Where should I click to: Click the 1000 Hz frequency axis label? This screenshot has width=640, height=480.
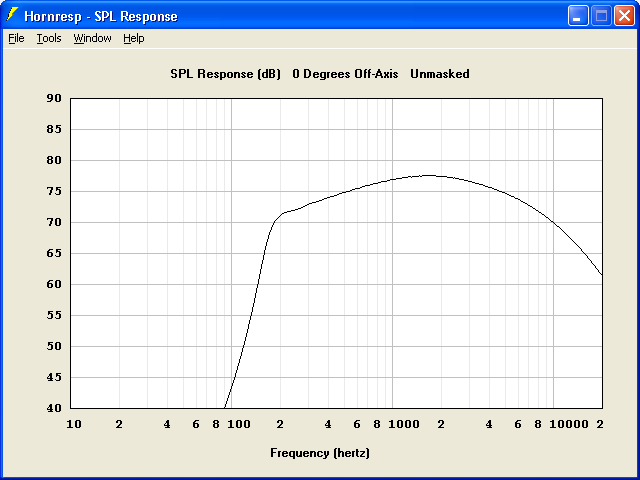click(404, 424)
